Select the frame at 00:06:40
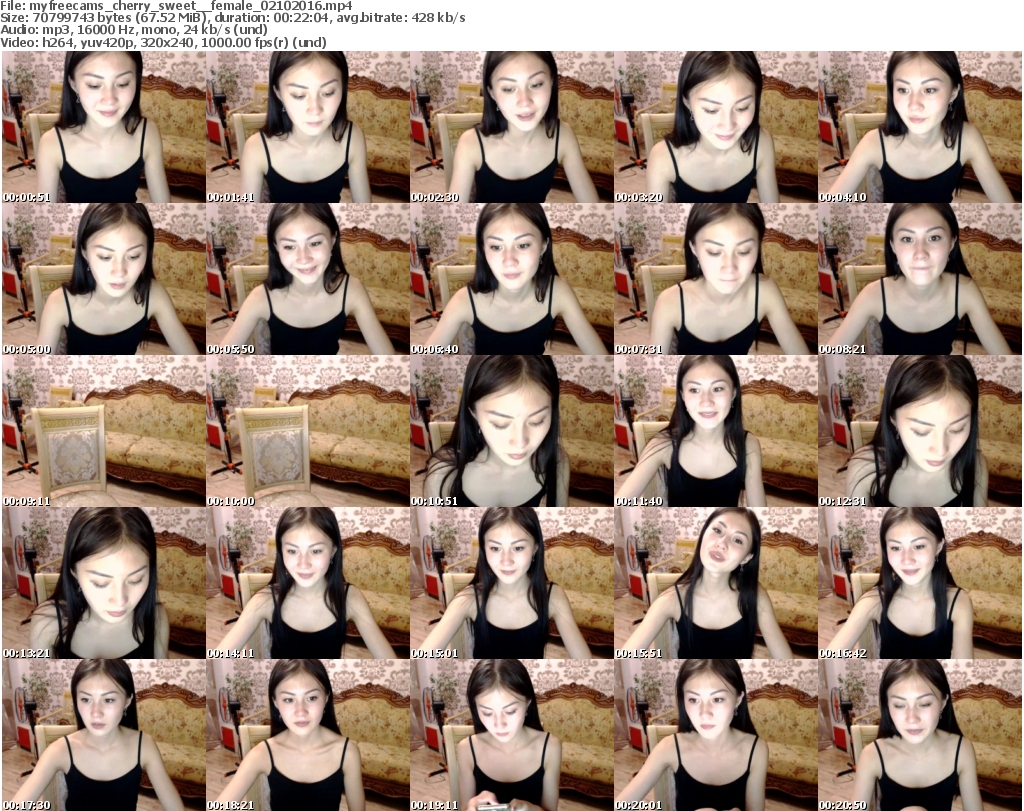The height and width of the screenshot is (811, 1024). 511,279
